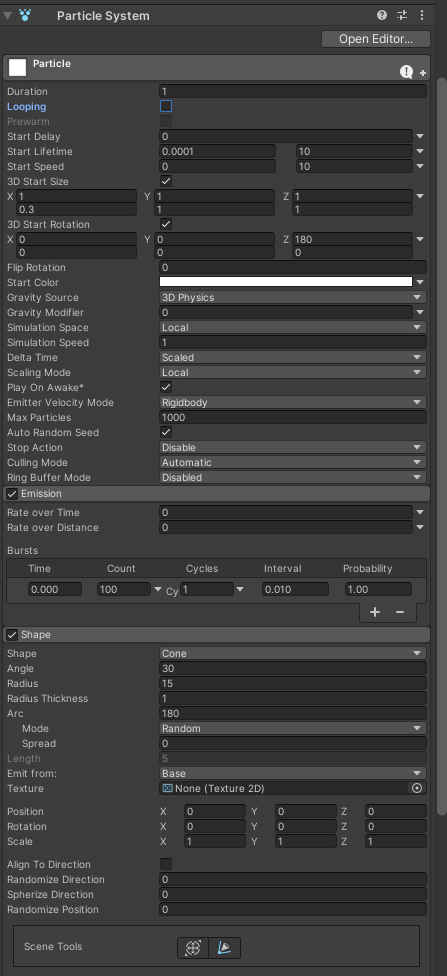Open the Arc Mode dropdown set to Random
This screenshot has width=447, height=976.
pos(293,728)
